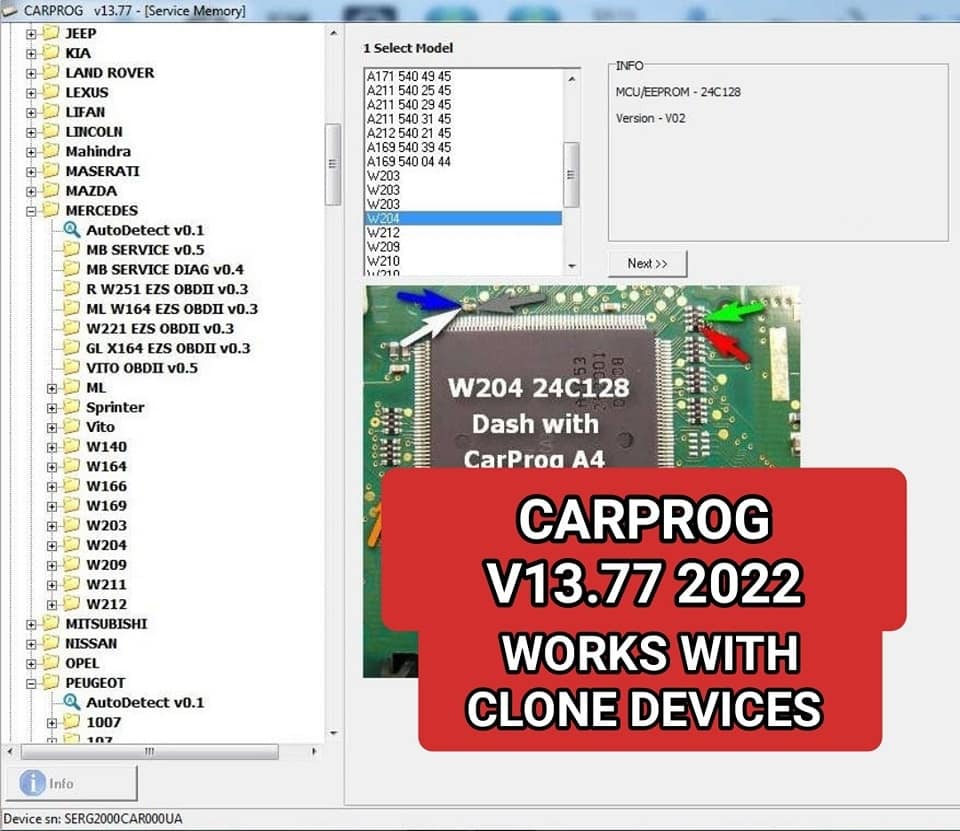Click the model list scrollbar down arrow
The width and height of the screenshot is (960, 831).
tap(572, 266)
